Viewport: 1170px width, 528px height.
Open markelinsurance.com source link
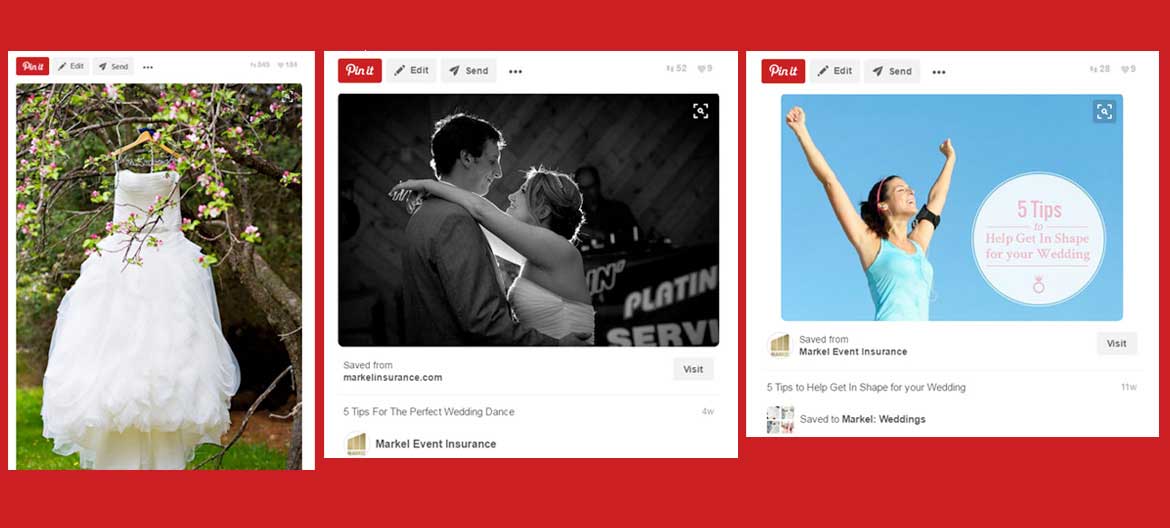point(392,378)
